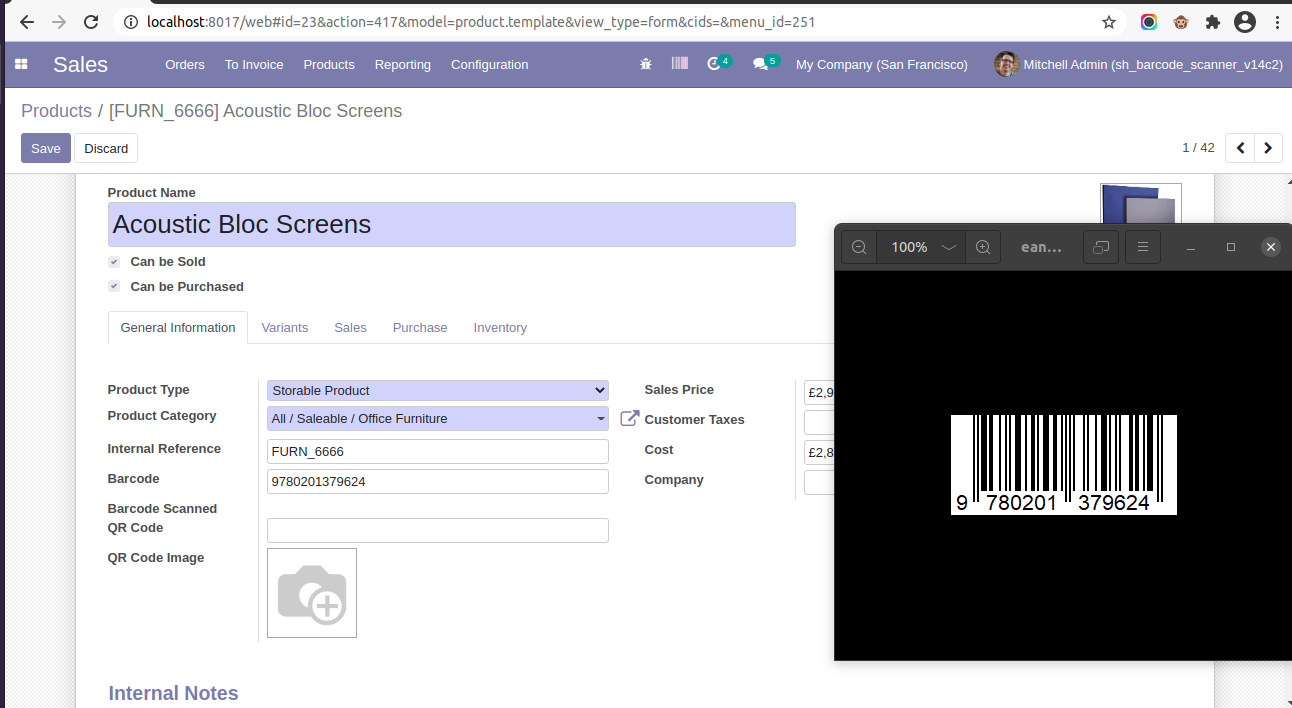This screenshot has width=1292, height=708.
Task: Zoom out in image viewer
Action: 859,247
